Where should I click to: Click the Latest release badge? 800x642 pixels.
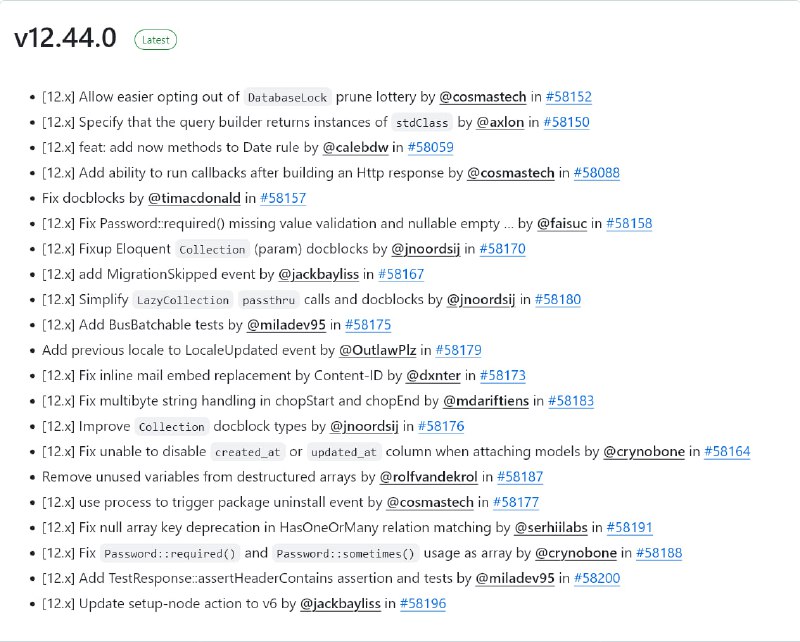155,40
